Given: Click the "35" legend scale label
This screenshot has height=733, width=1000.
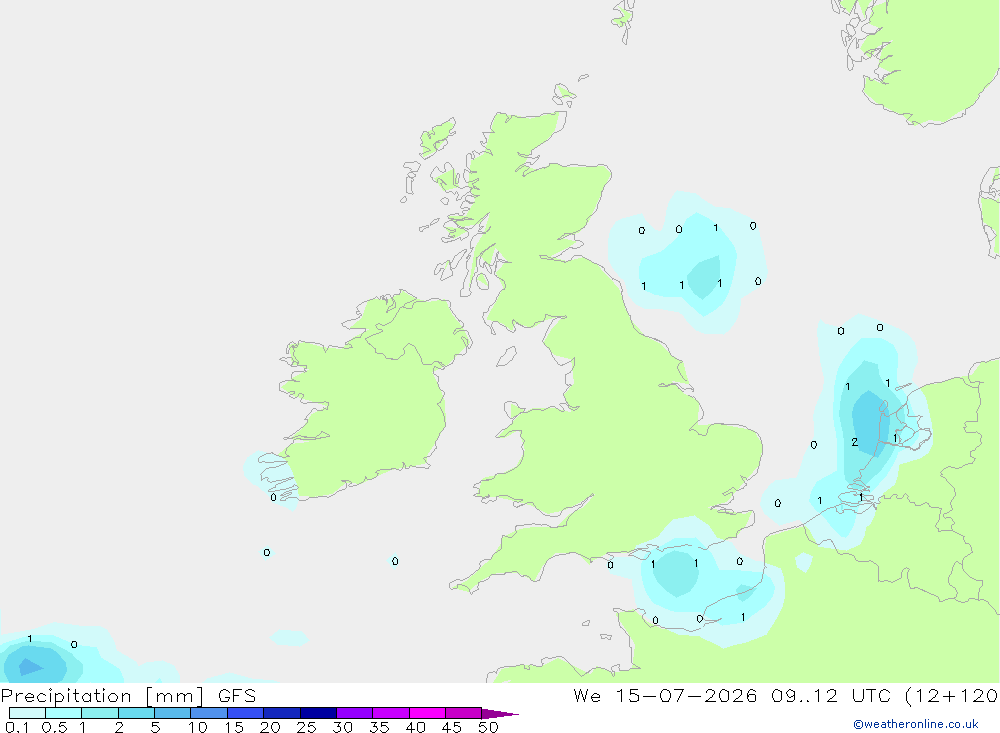Looking at the screenshot, I should 379,727.
